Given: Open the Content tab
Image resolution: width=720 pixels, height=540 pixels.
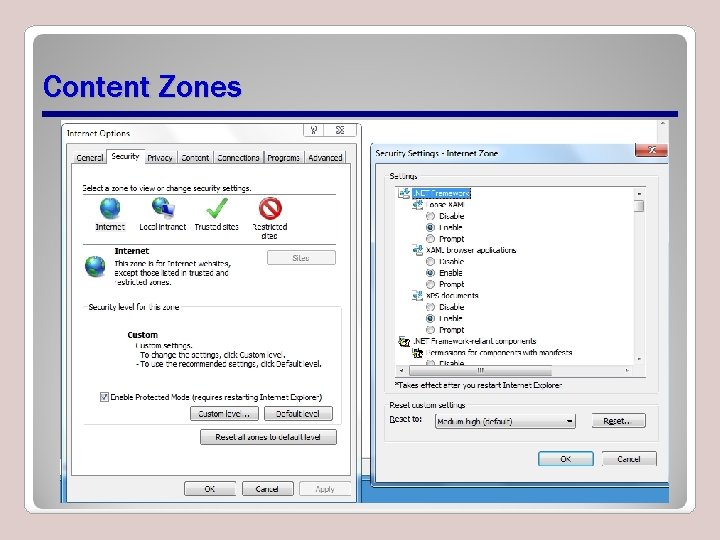Looking at the screenshot, I should [x=195, y=158].
